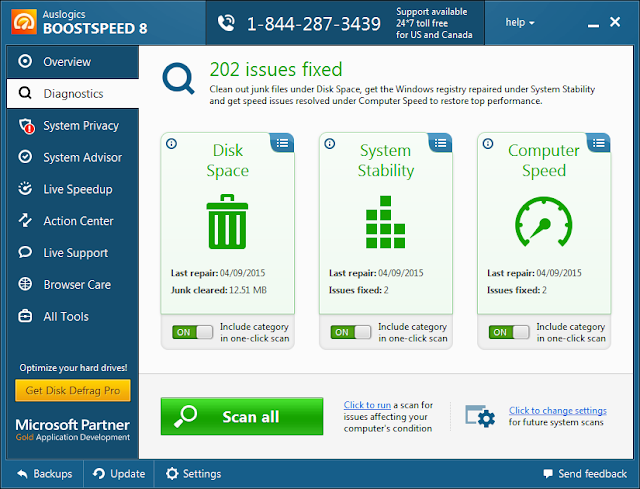Click the Auslogics BoostSpeed logo icon
Screen dimensions: 640x489
[24, 21]
